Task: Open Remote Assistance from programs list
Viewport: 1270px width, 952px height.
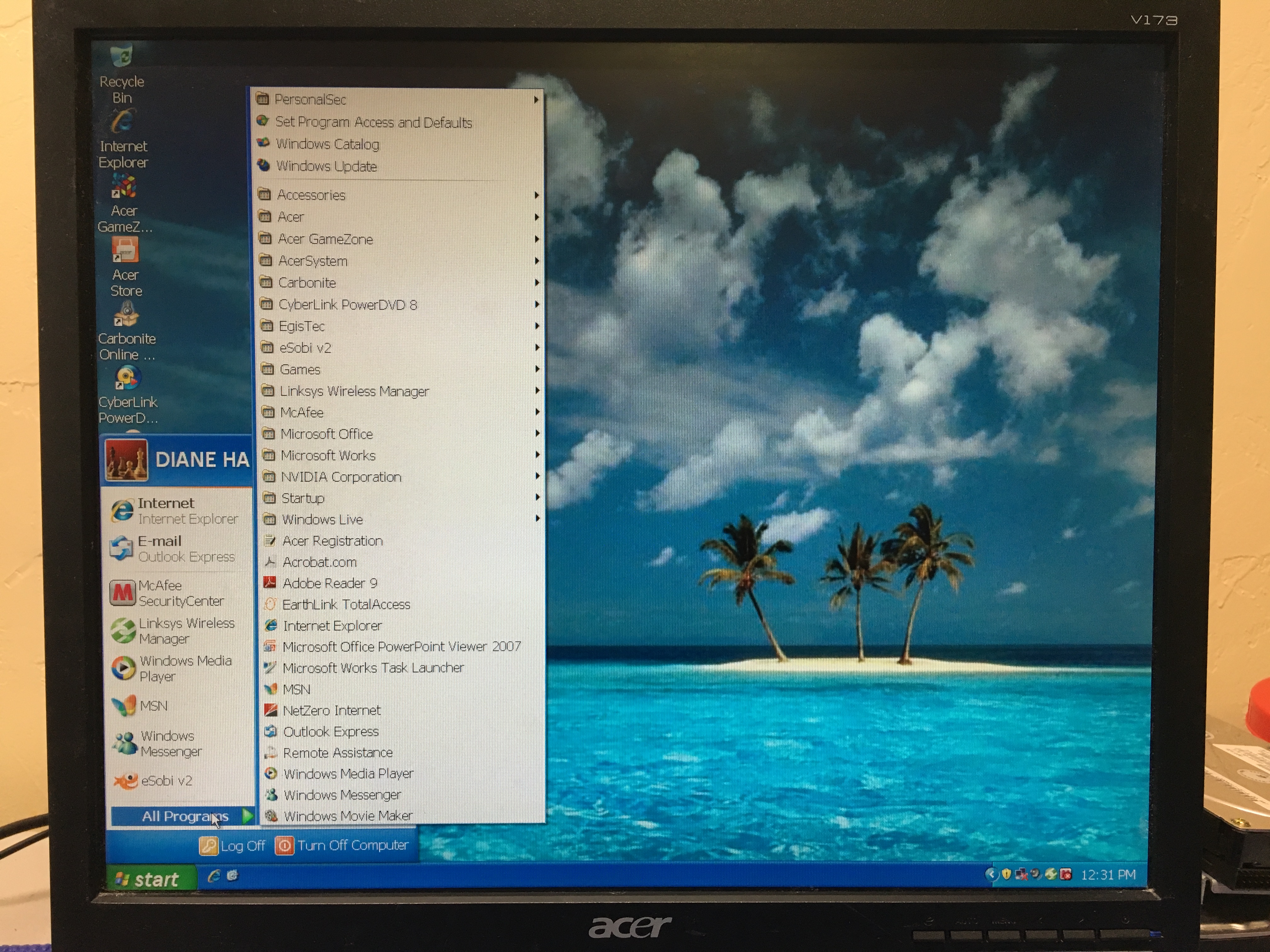Action: tap(401, 752)
